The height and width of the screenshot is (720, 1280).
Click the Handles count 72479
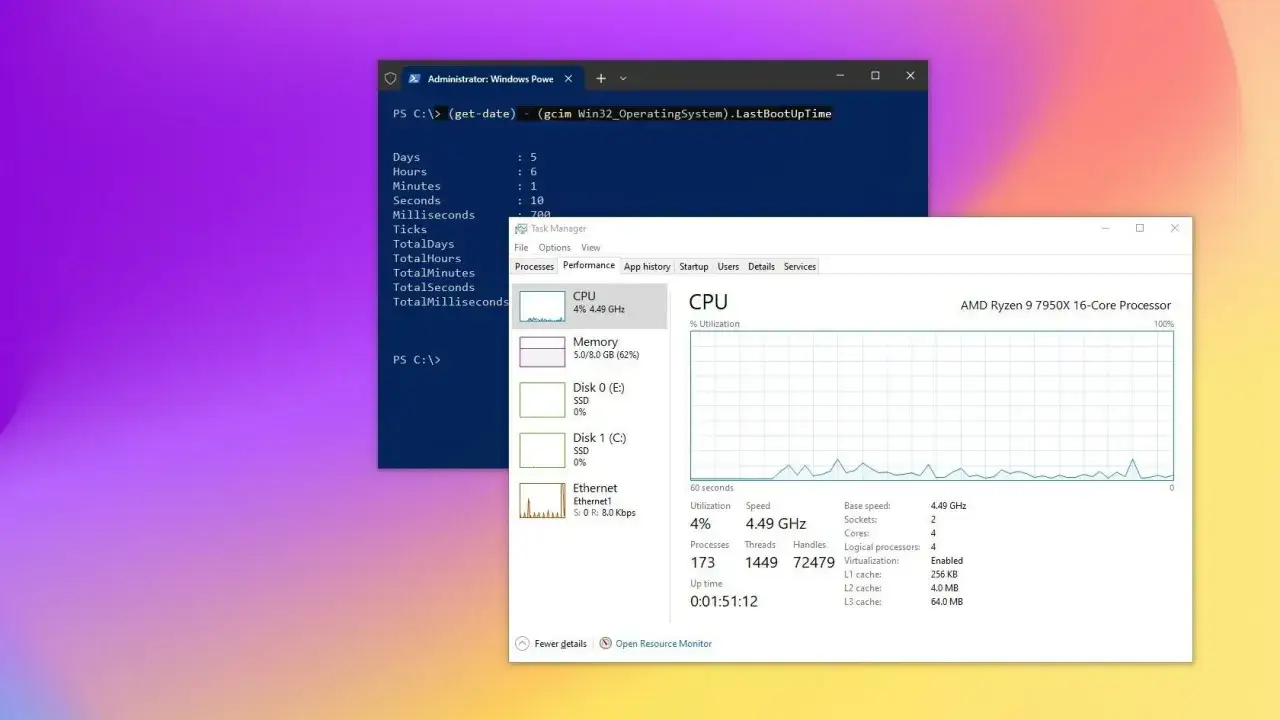click(813, 562)
